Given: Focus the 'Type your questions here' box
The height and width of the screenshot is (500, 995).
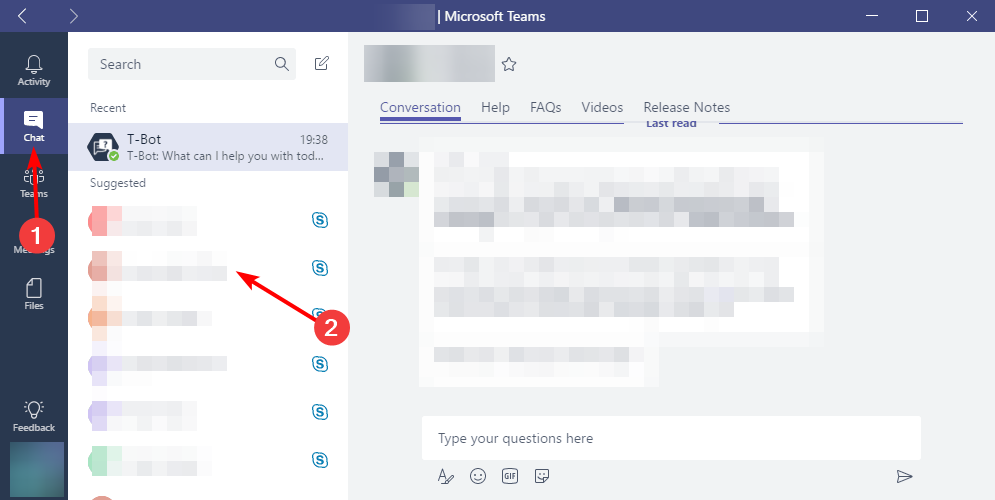Looking at the screenshot, I should click(x=671, y=438).
